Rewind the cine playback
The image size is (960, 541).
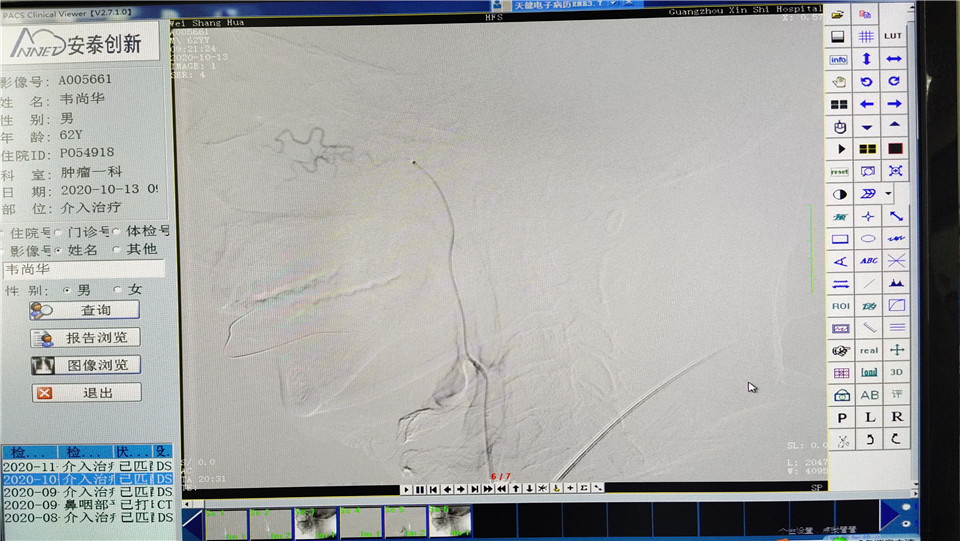[x=502, y=489]
